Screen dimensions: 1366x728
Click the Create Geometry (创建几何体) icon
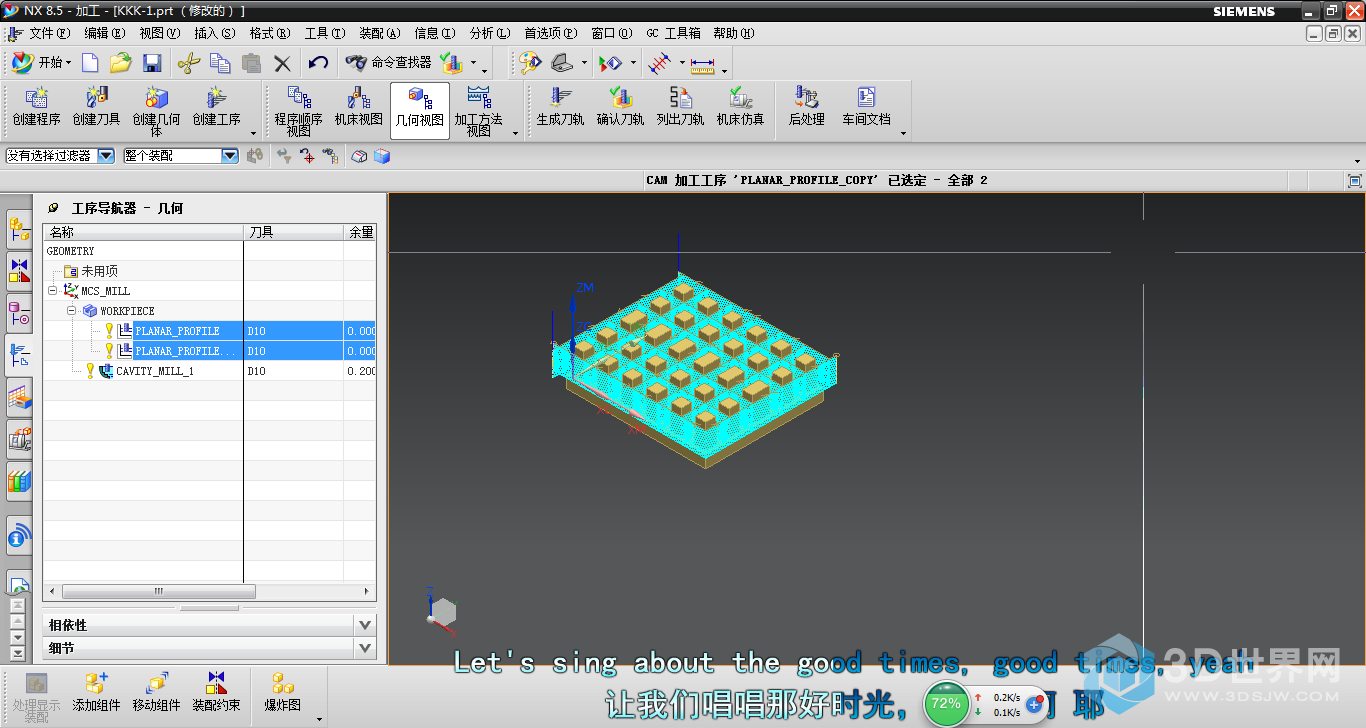pyautogui.click(x=156, y=111)
